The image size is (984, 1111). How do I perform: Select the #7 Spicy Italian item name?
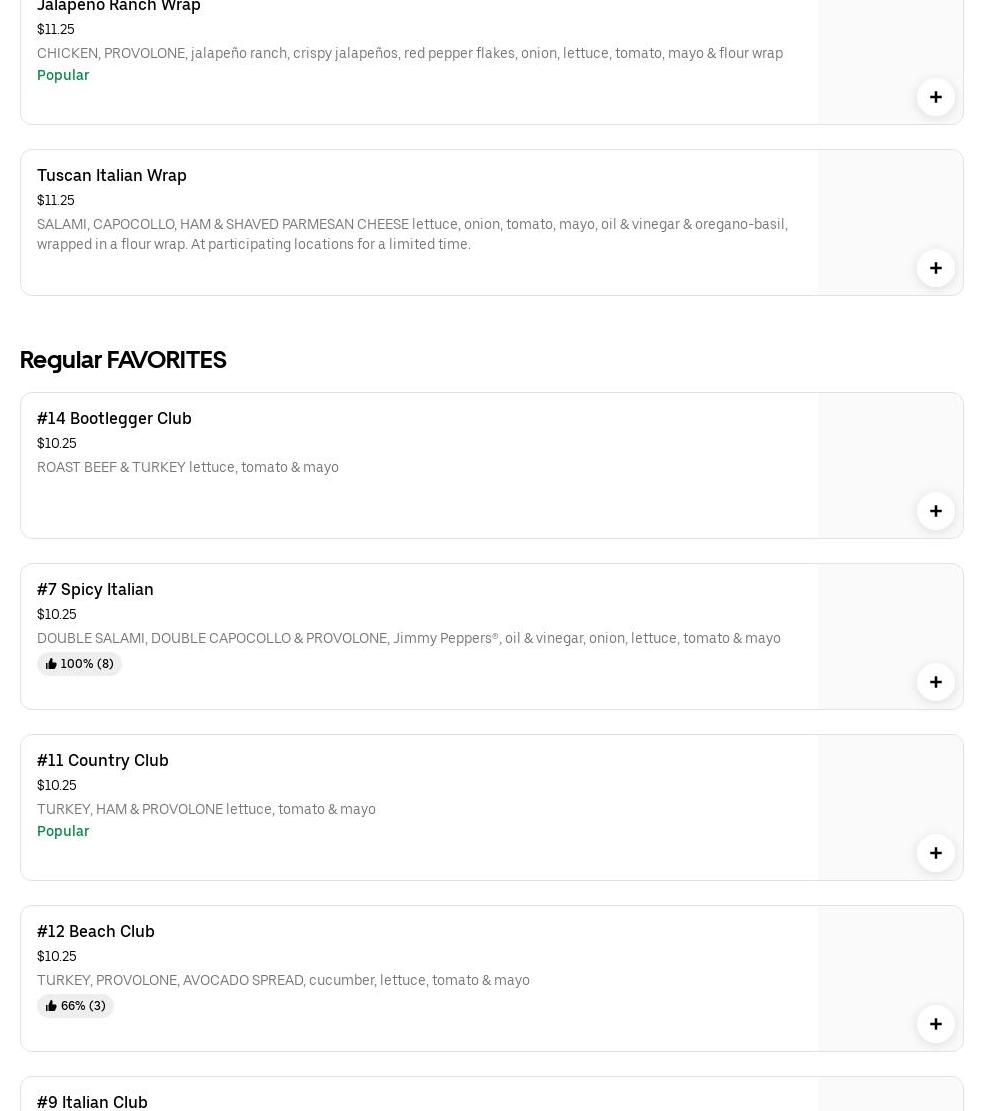point(95,589)
